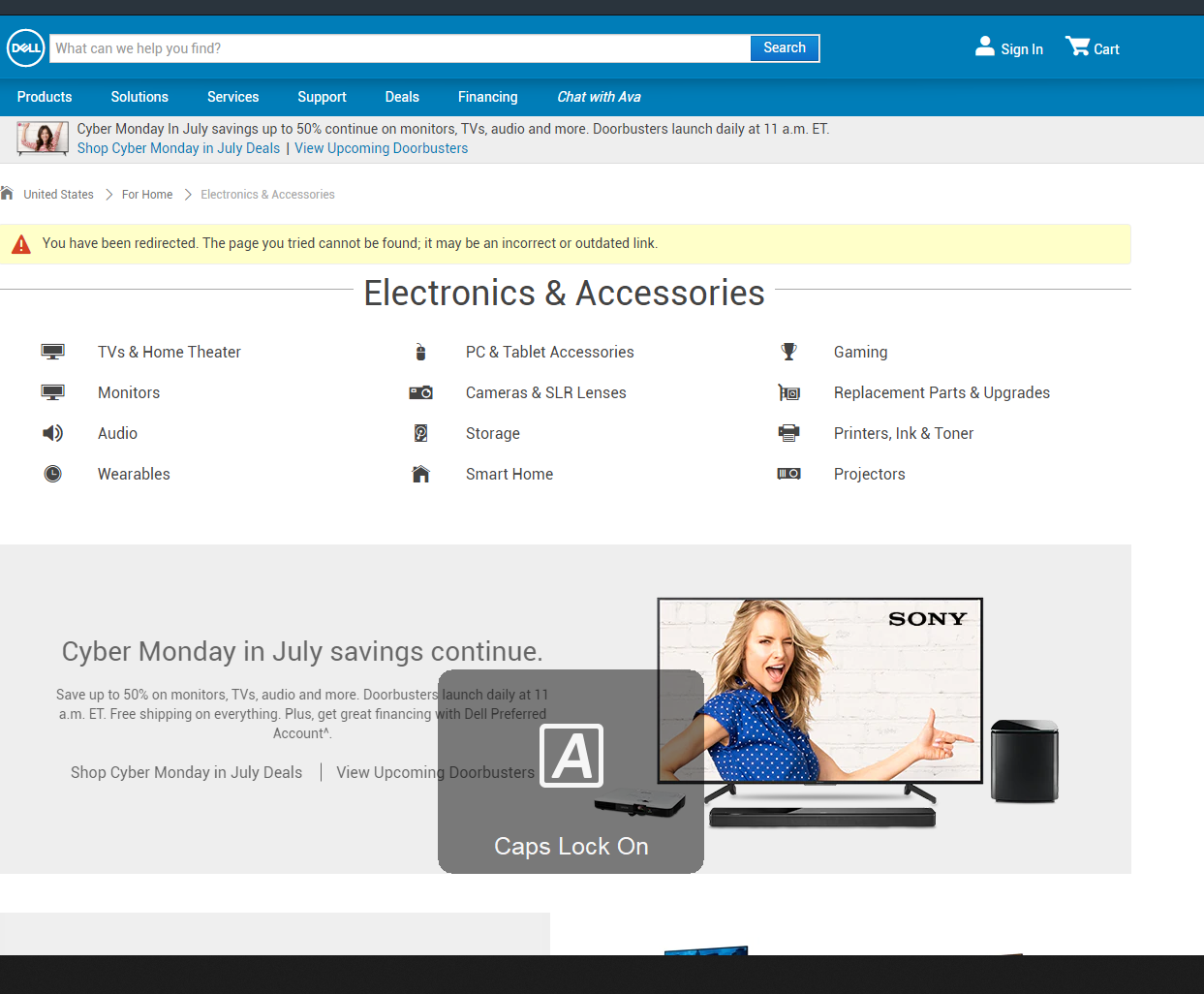
Task: Click the Dell logo icon
Action: (x=25, y=47)
